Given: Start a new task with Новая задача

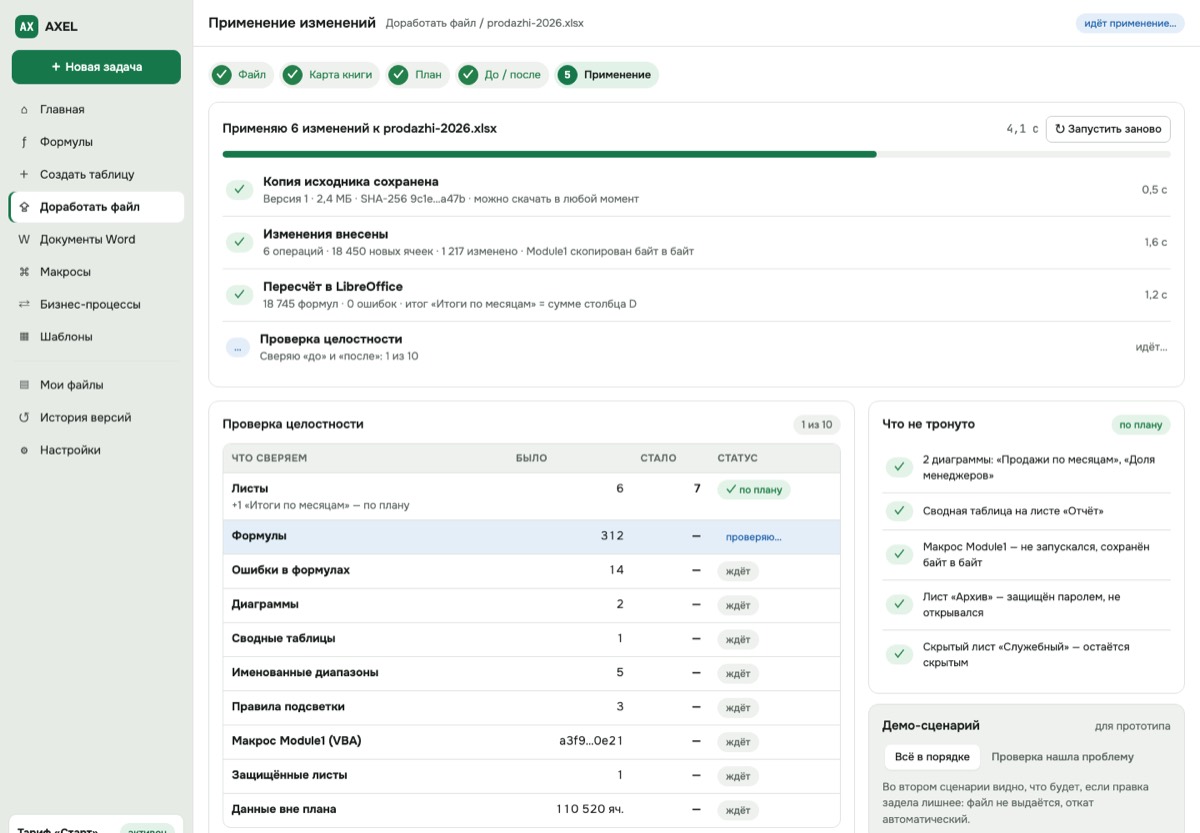Looking at the screenshot, I should (x=96, y=67).
